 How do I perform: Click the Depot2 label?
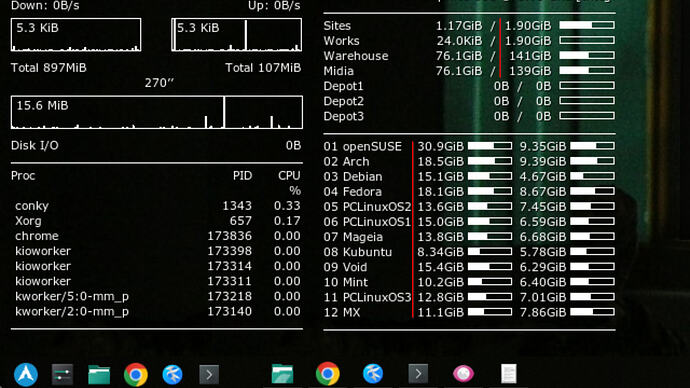click(344, 101)
